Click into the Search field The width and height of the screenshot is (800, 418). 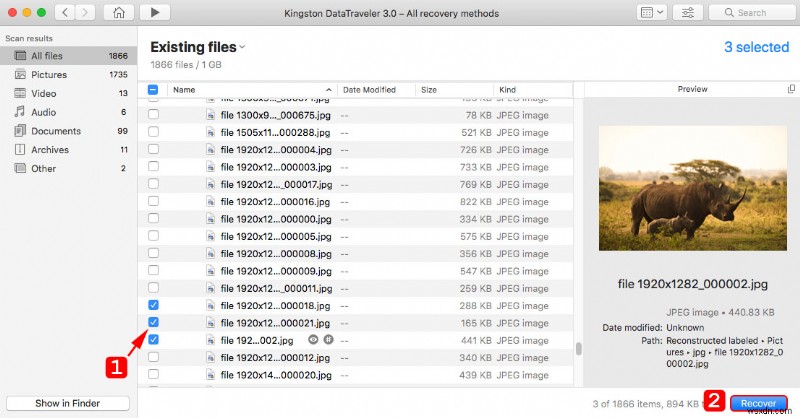tap(752, 13)
